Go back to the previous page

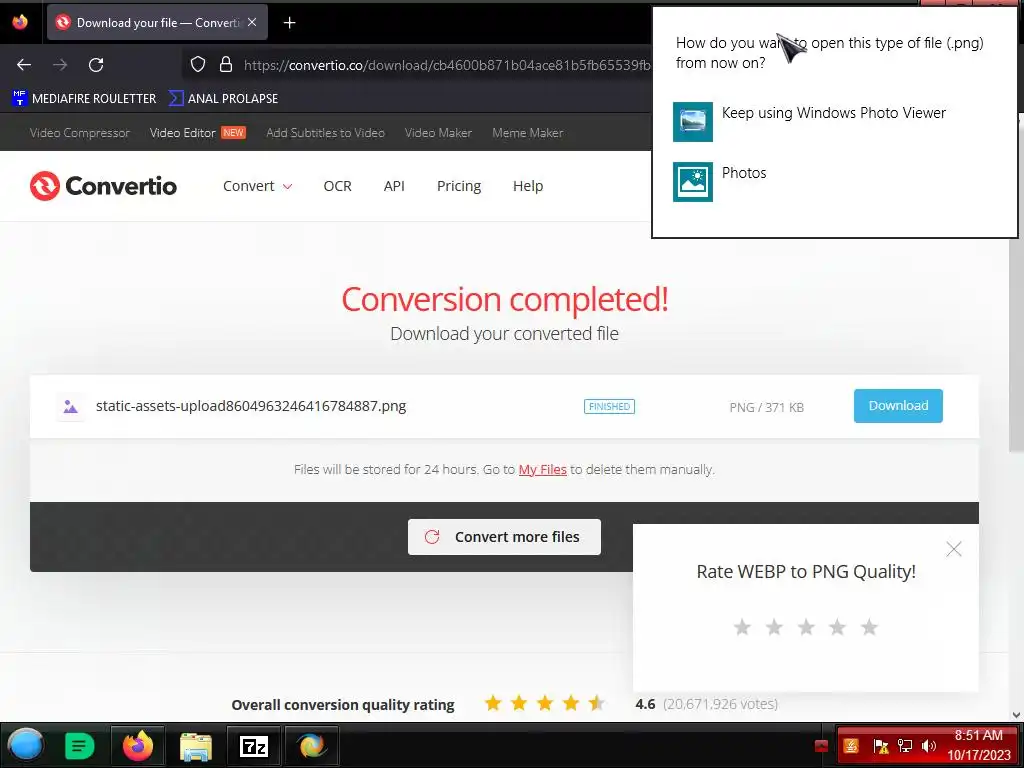tap(24, 65)
